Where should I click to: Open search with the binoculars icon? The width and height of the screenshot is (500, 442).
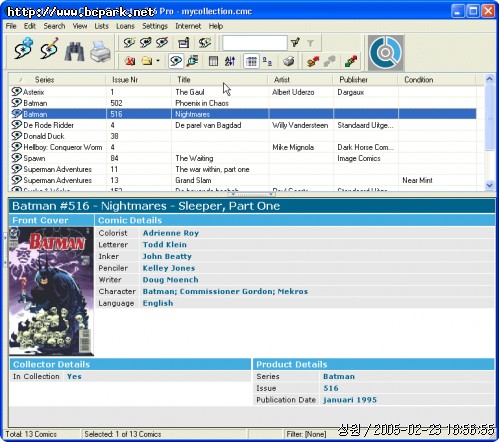coord(75,51)
